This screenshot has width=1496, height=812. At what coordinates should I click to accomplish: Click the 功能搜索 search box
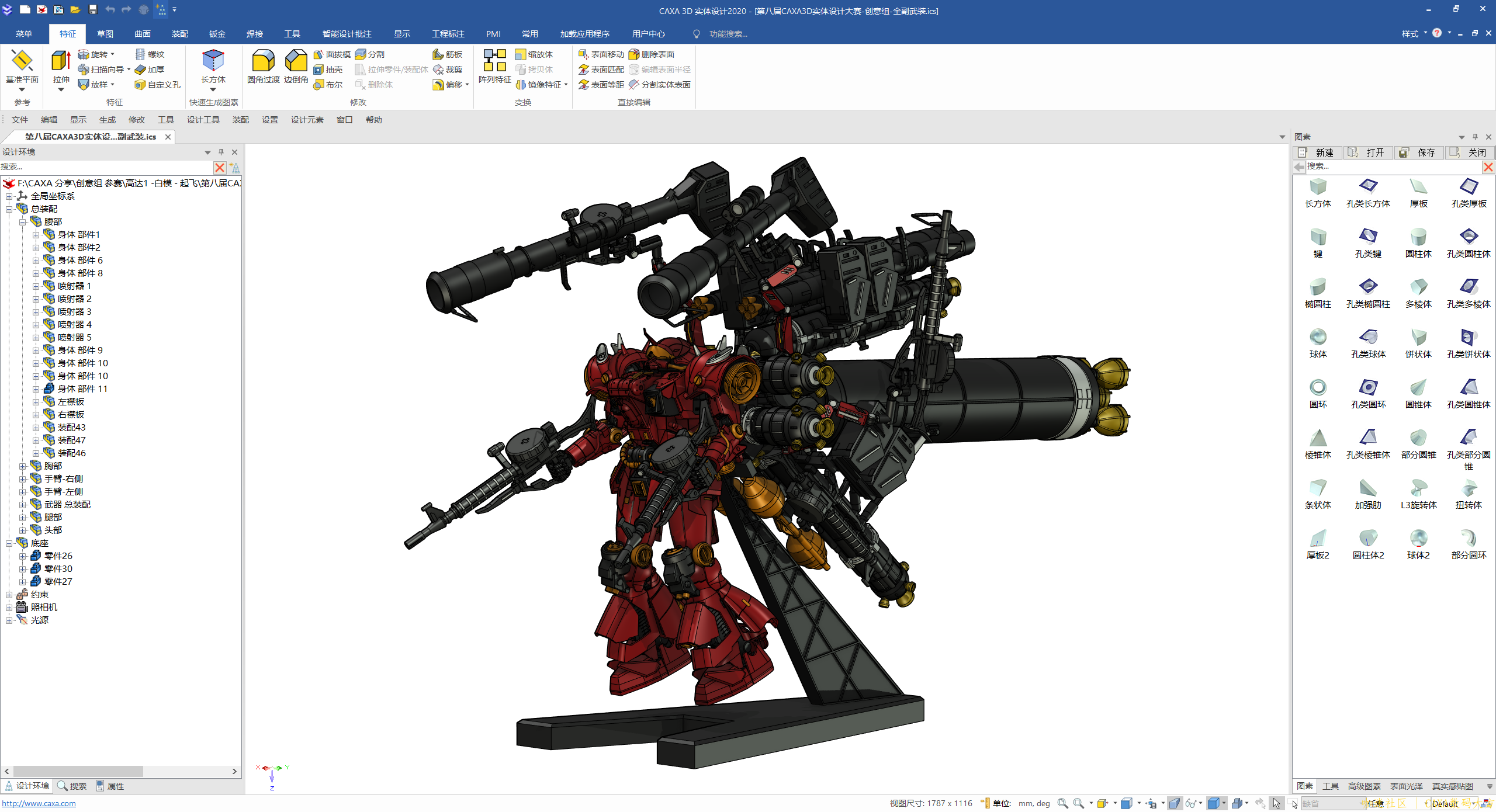[x=728, y=34]
